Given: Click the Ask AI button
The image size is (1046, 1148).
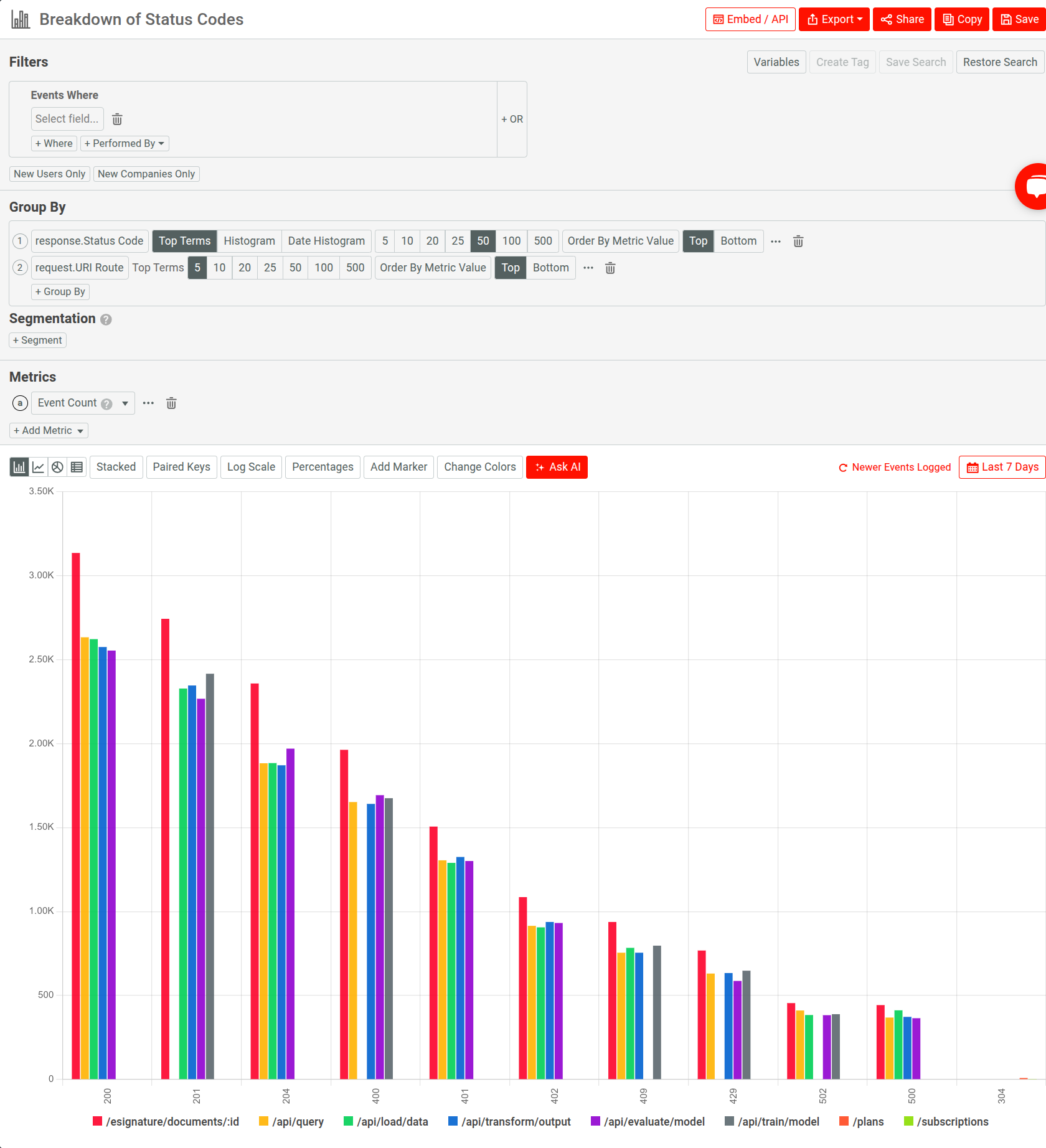Looking at the screenshot, I should 557,467.
